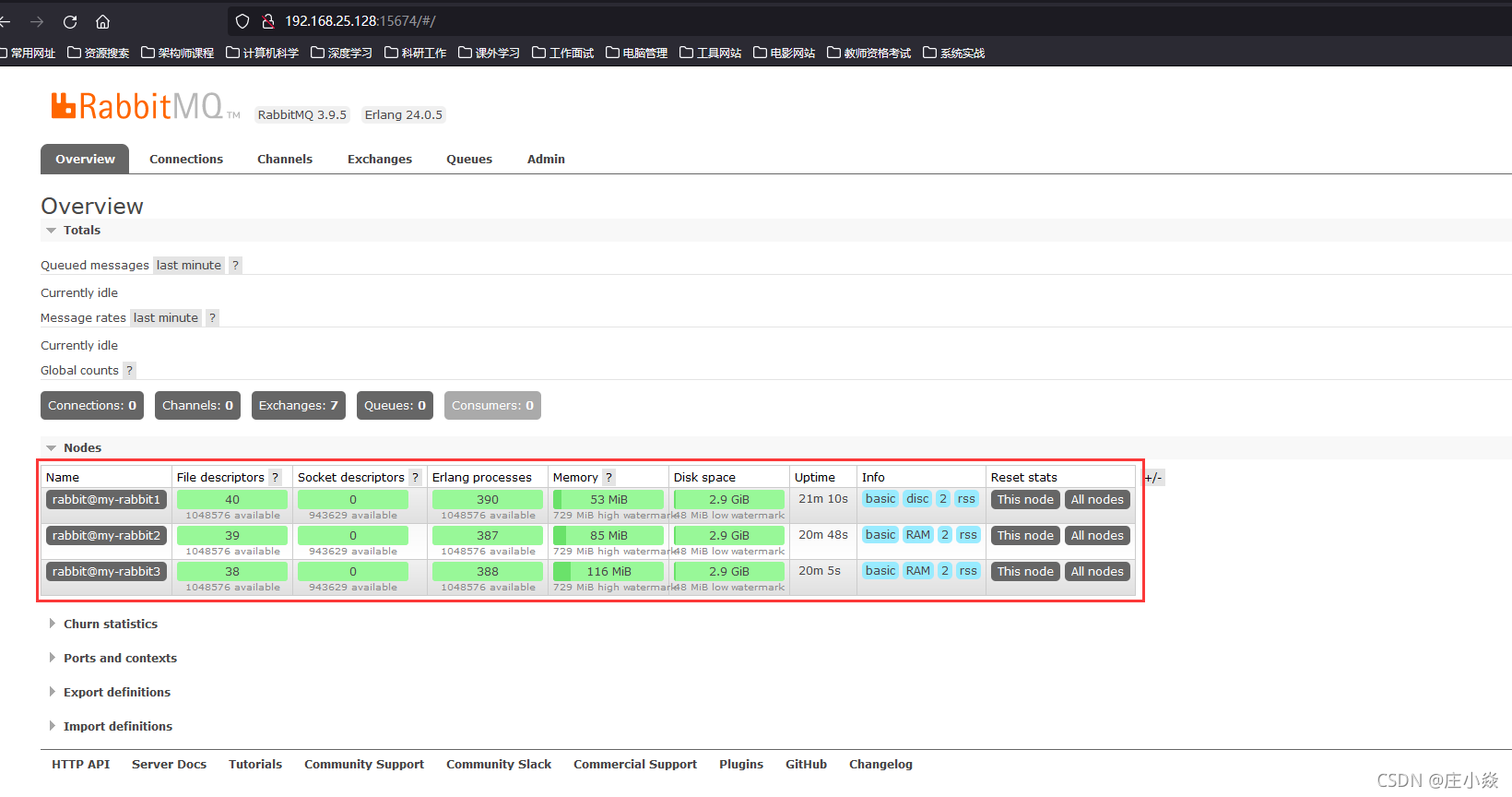Open 科研工作 bookmark folder
Screen dimensions: 1512x797
(x=416, y=54)
